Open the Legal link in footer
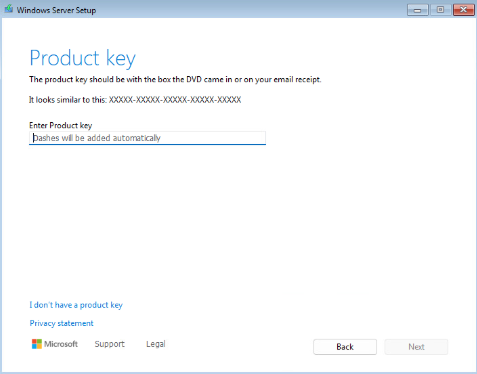The height and width of the screenshot is (374, 477). [156, 344]
